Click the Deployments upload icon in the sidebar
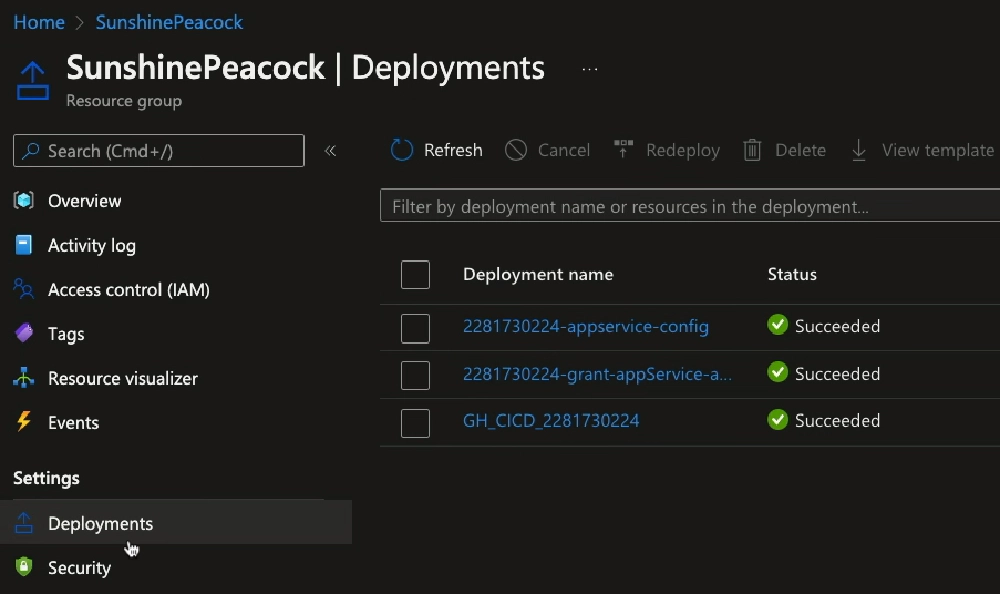This screenshot has width=1000, height=594. point(24,523)
